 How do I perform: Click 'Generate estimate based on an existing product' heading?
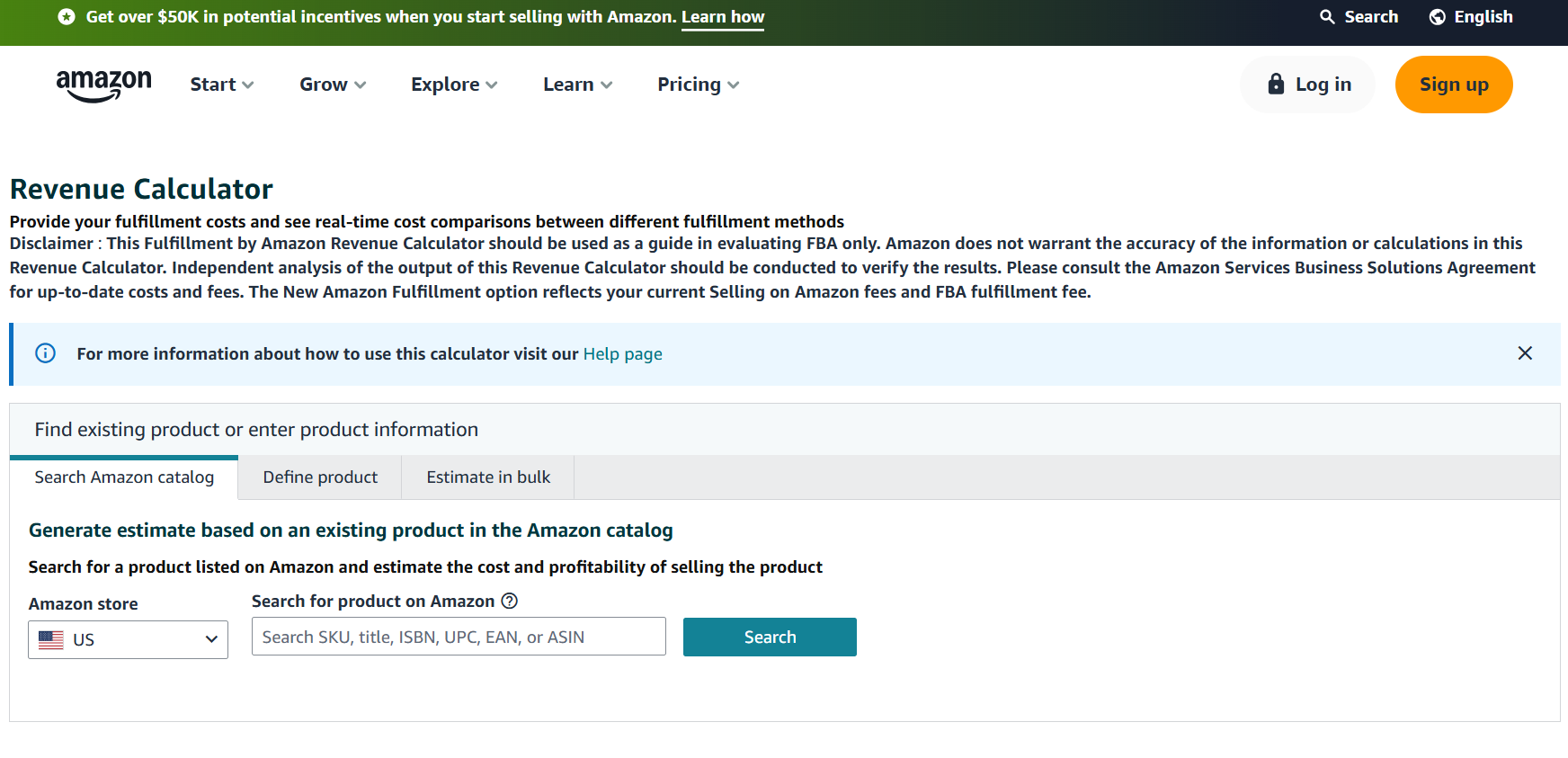351,531
